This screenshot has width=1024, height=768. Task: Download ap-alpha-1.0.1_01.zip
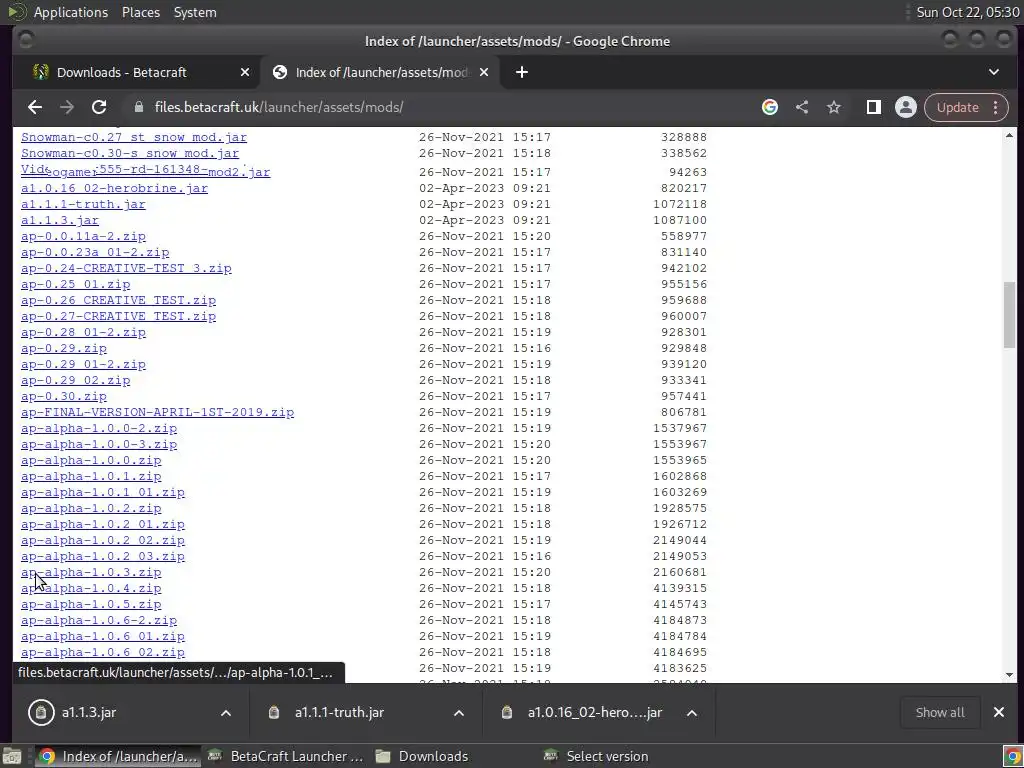[x=103, y=492]
